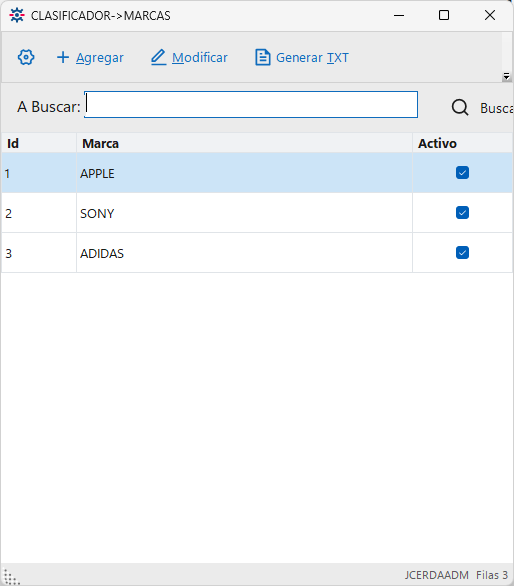Sort by the Id column header
514x586 pixels.
[39, 143]
